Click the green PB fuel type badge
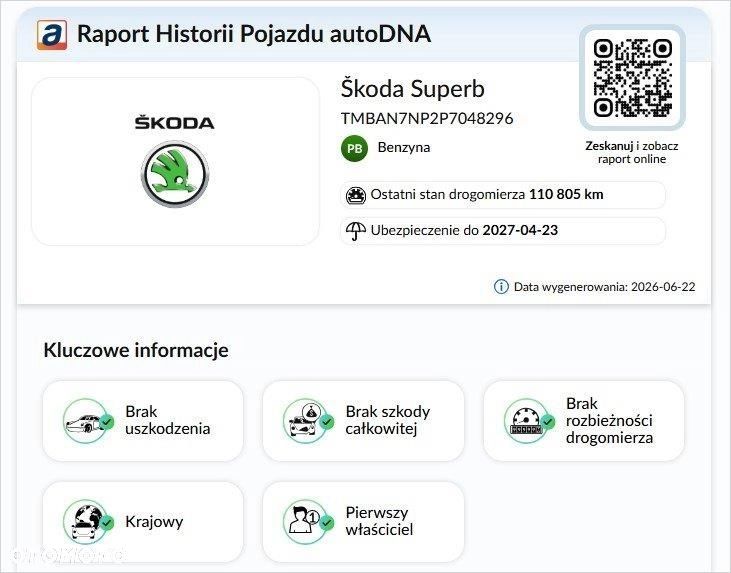The image size is (731, 573). point(354,148)
